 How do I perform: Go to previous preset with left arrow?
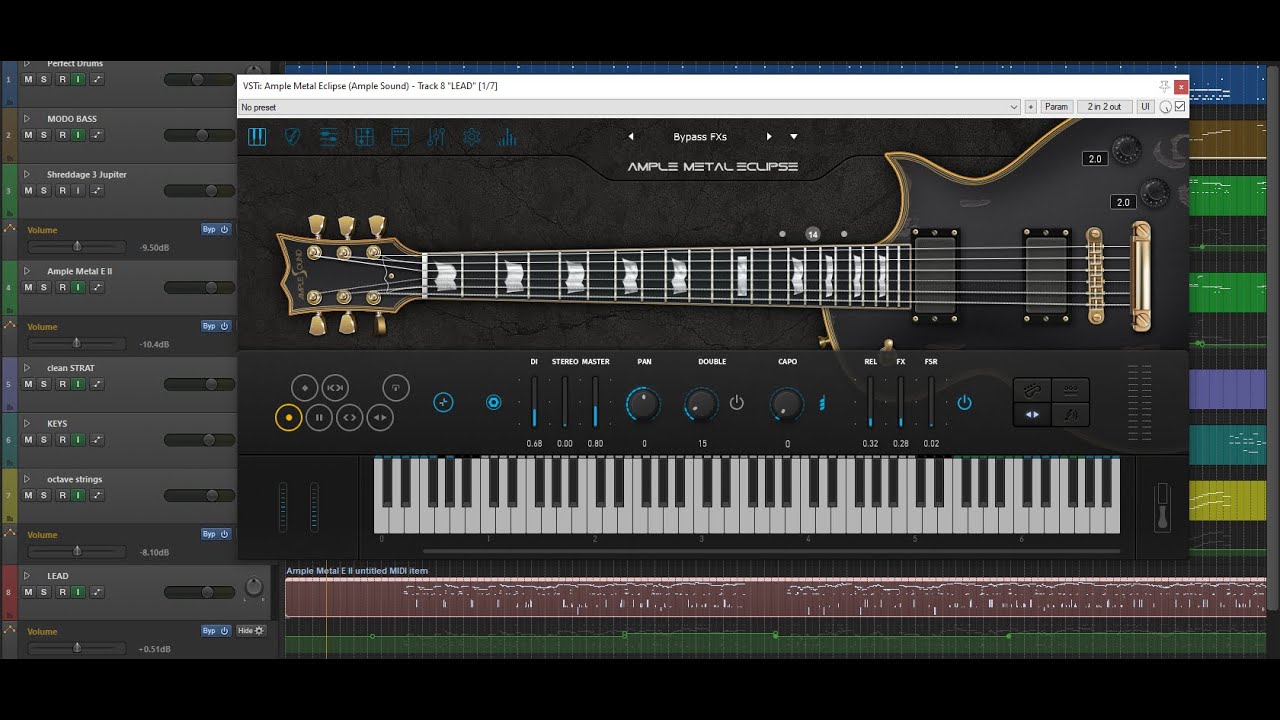click(631, 137)
